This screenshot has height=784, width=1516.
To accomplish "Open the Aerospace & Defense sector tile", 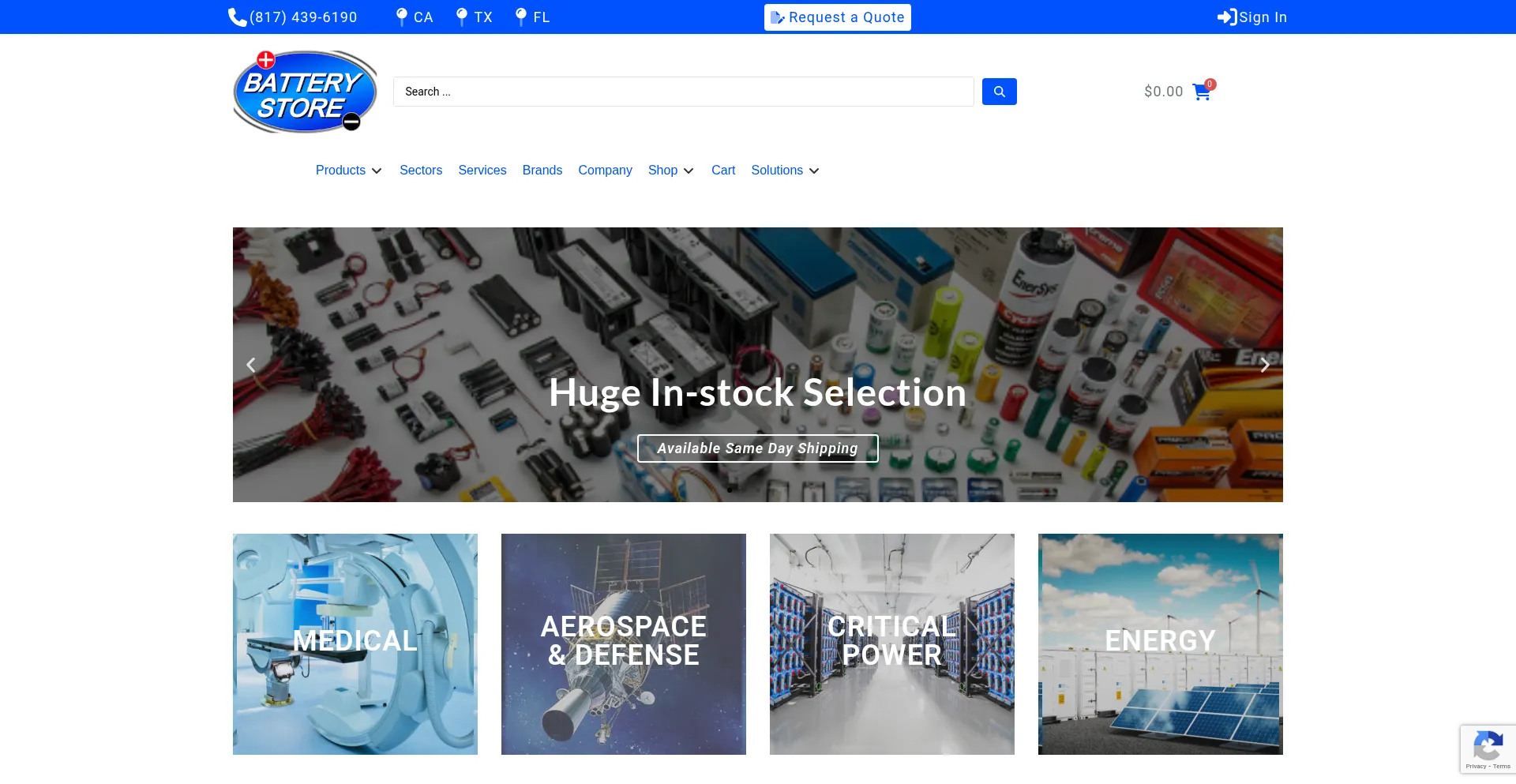I will [624, 644].
